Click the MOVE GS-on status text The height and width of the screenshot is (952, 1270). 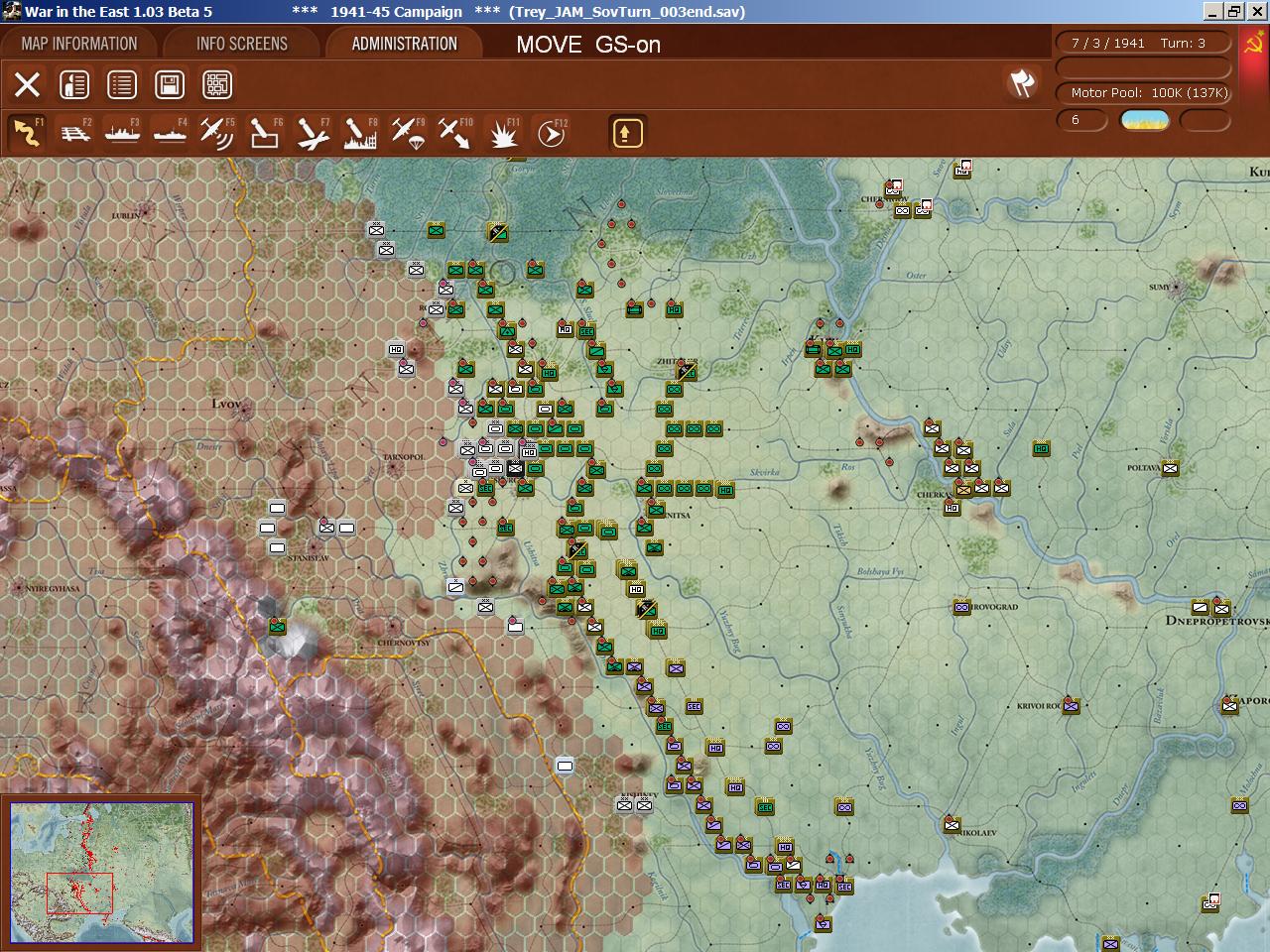coord(588,45)
